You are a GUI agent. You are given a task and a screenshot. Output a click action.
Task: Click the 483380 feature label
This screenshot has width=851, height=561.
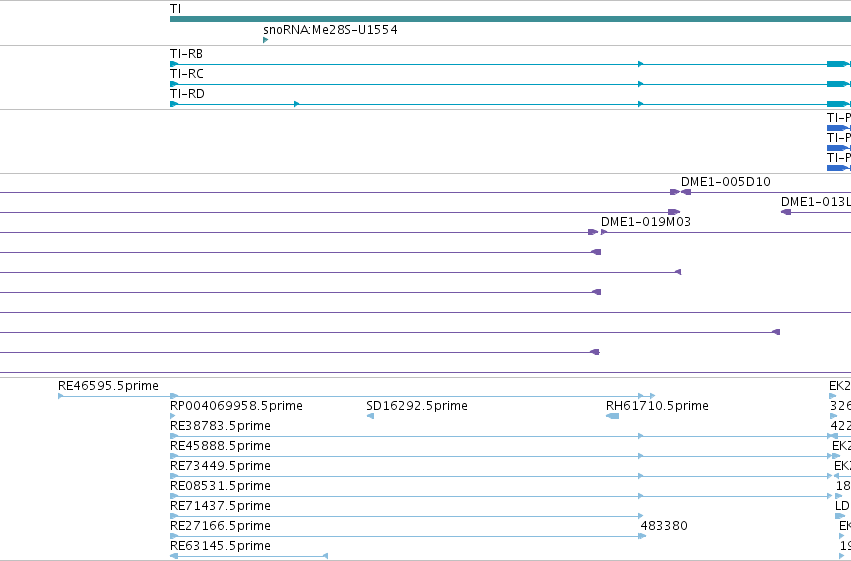click(x=664, y=526)
